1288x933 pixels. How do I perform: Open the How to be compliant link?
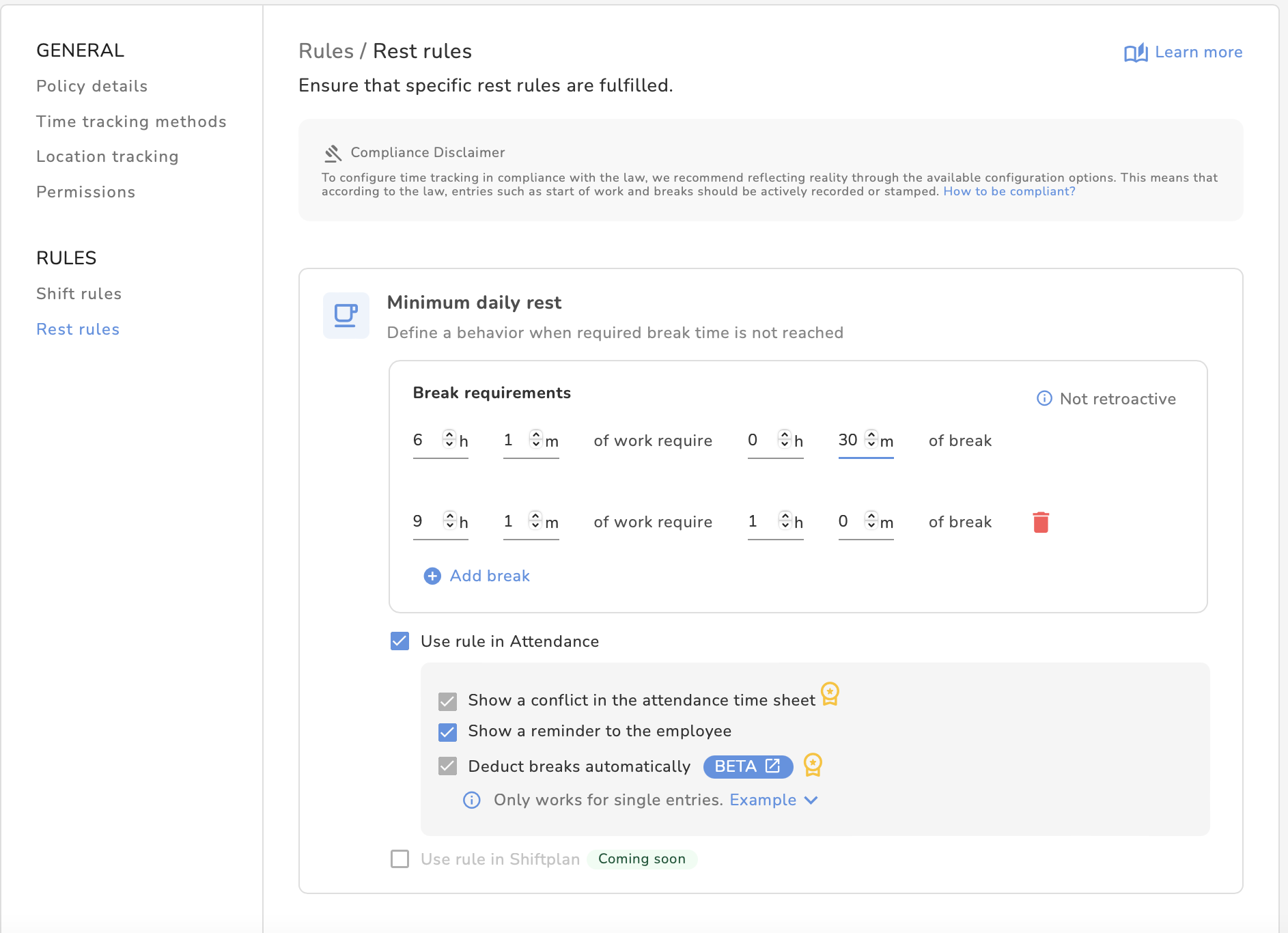point(1009,191)
